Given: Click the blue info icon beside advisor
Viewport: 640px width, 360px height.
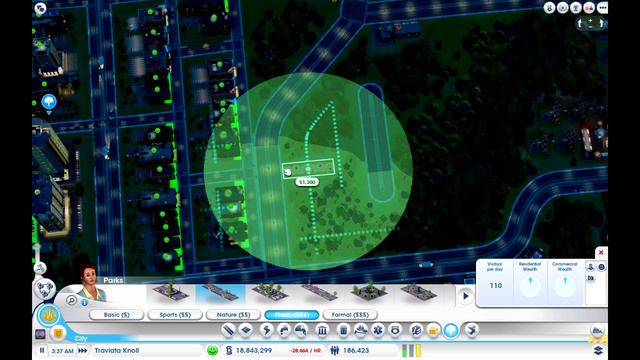Looking at the screenshot, I should (x=84, y=302).
